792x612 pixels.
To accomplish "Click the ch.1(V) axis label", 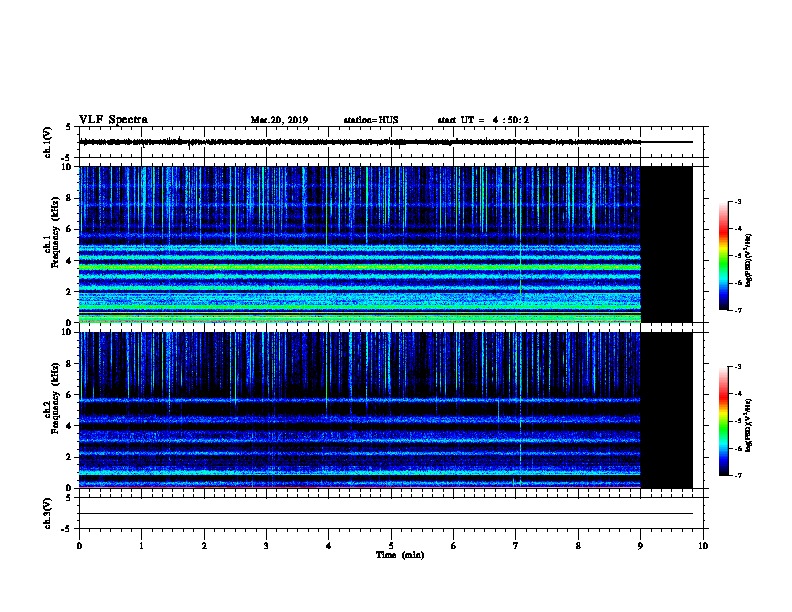I will (48, 142).
